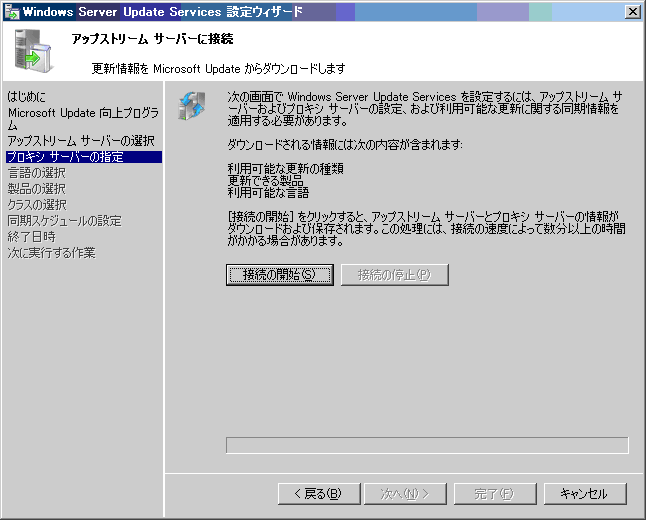Viewport: 646px width, 520px height.
Task: Click the subtitle about downloading from Microsoft Update
Action: coord(218,68)
